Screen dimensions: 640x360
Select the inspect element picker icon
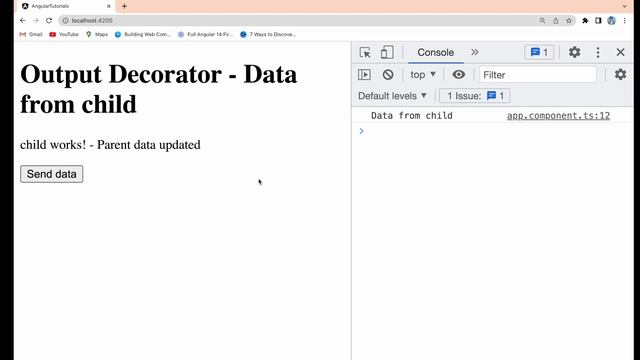point(365,53)
